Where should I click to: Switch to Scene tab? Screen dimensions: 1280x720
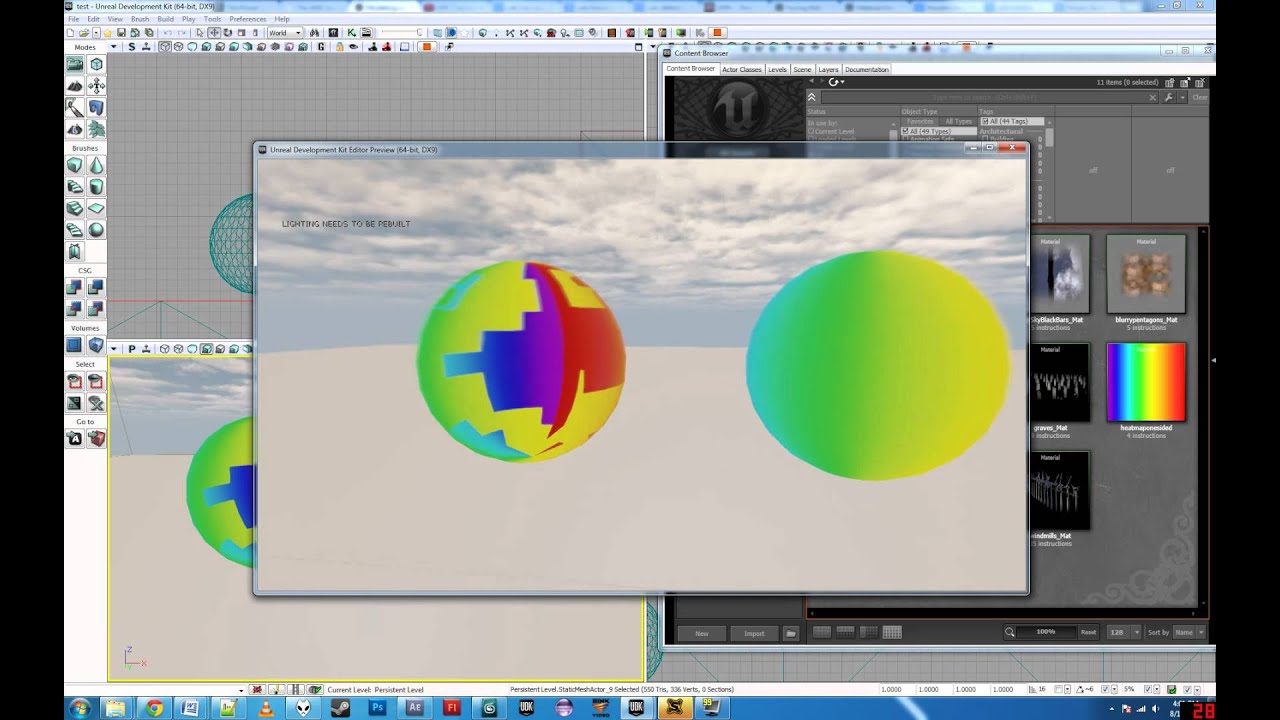click(802, 69)
